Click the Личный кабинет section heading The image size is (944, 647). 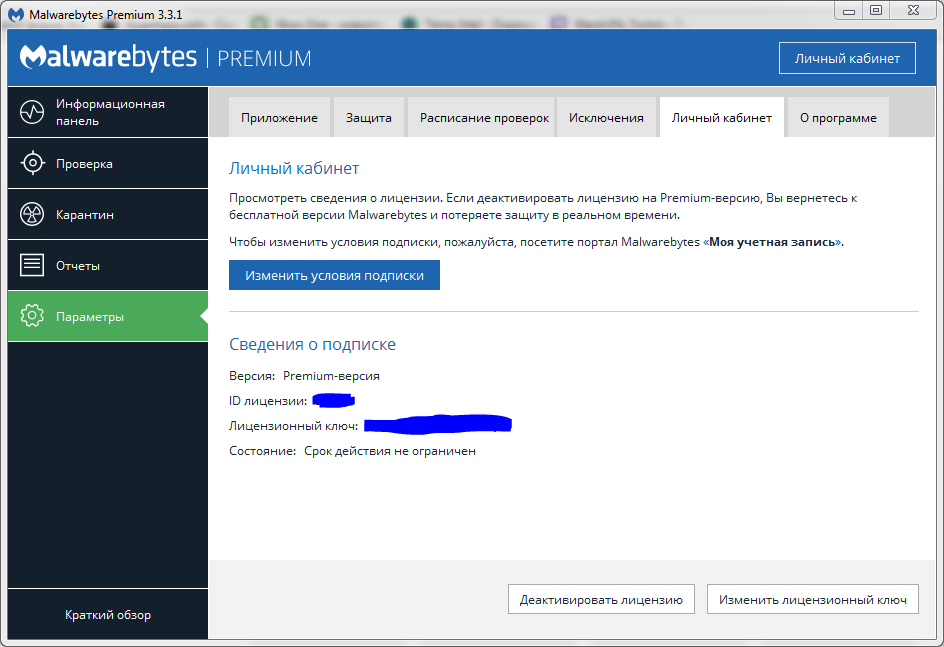point(294,168)
